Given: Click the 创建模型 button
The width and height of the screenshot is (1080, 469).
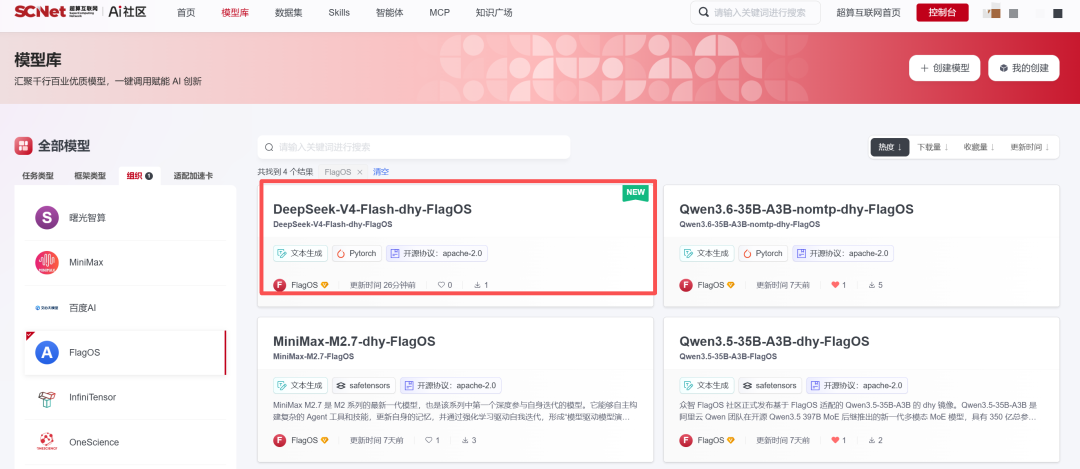Looking at the screenshot, I should click(944, 68).
